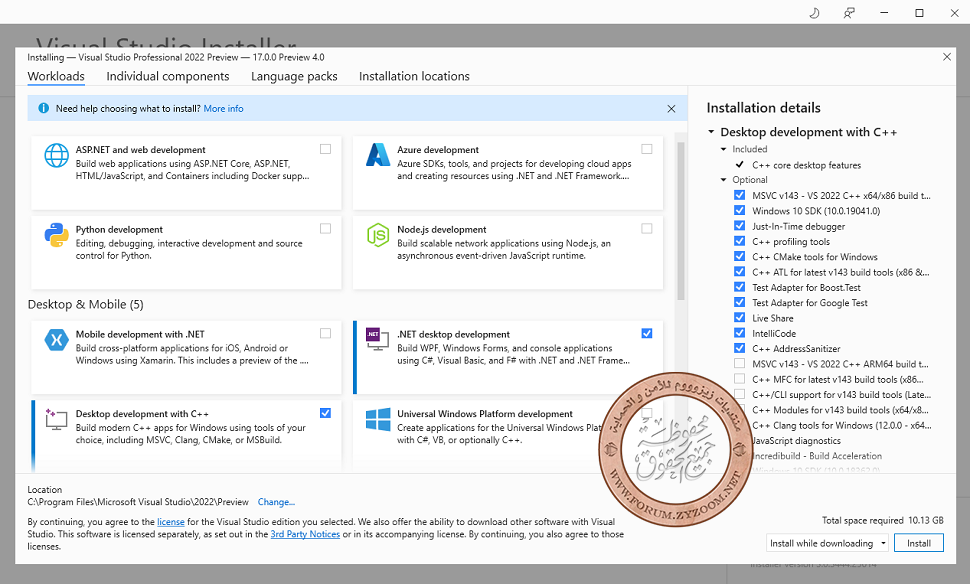
Task: Click the Install button
Action: [x=919, y=543]
